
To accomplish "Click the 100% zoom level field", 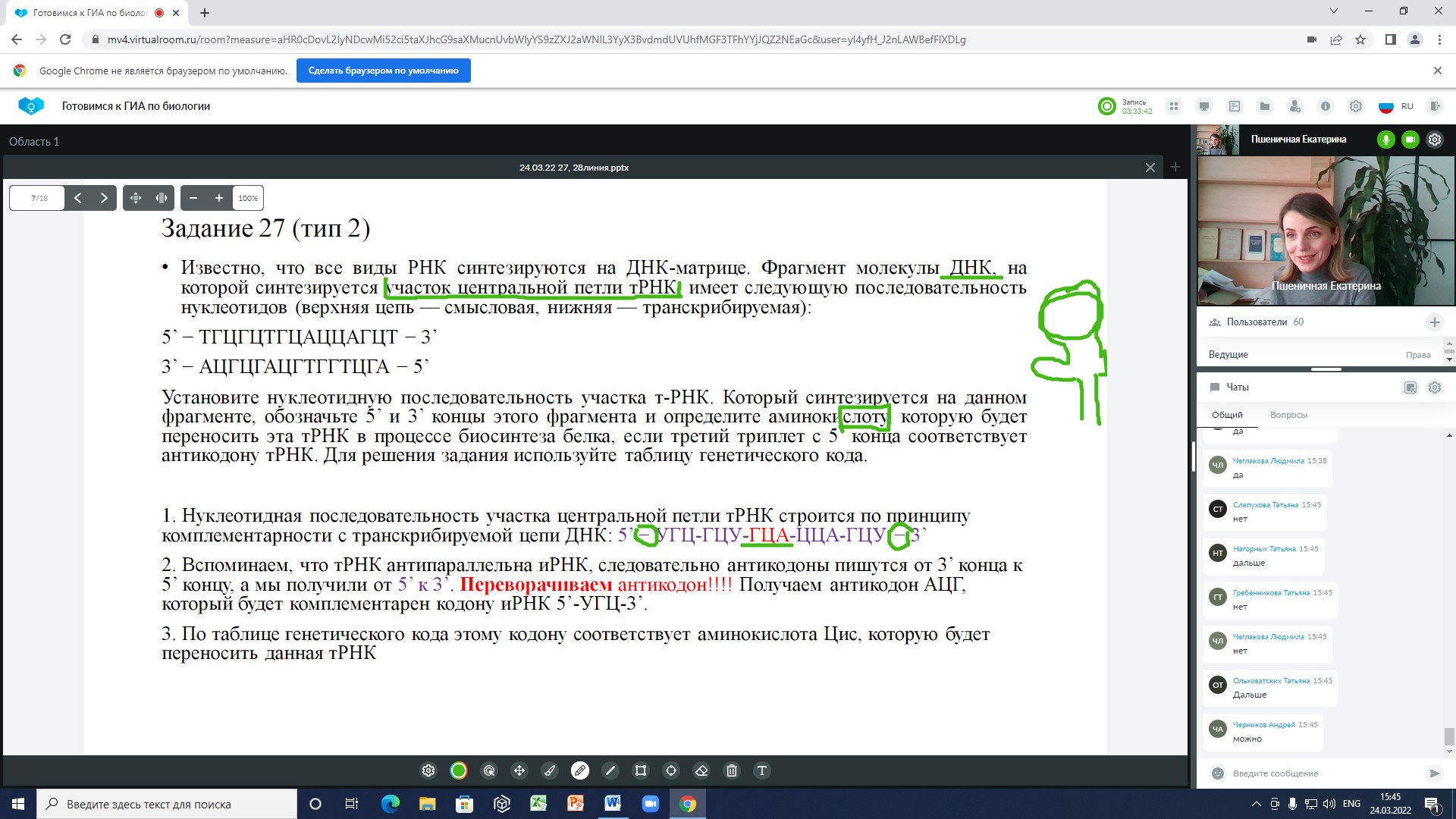I will pos(248,198).
